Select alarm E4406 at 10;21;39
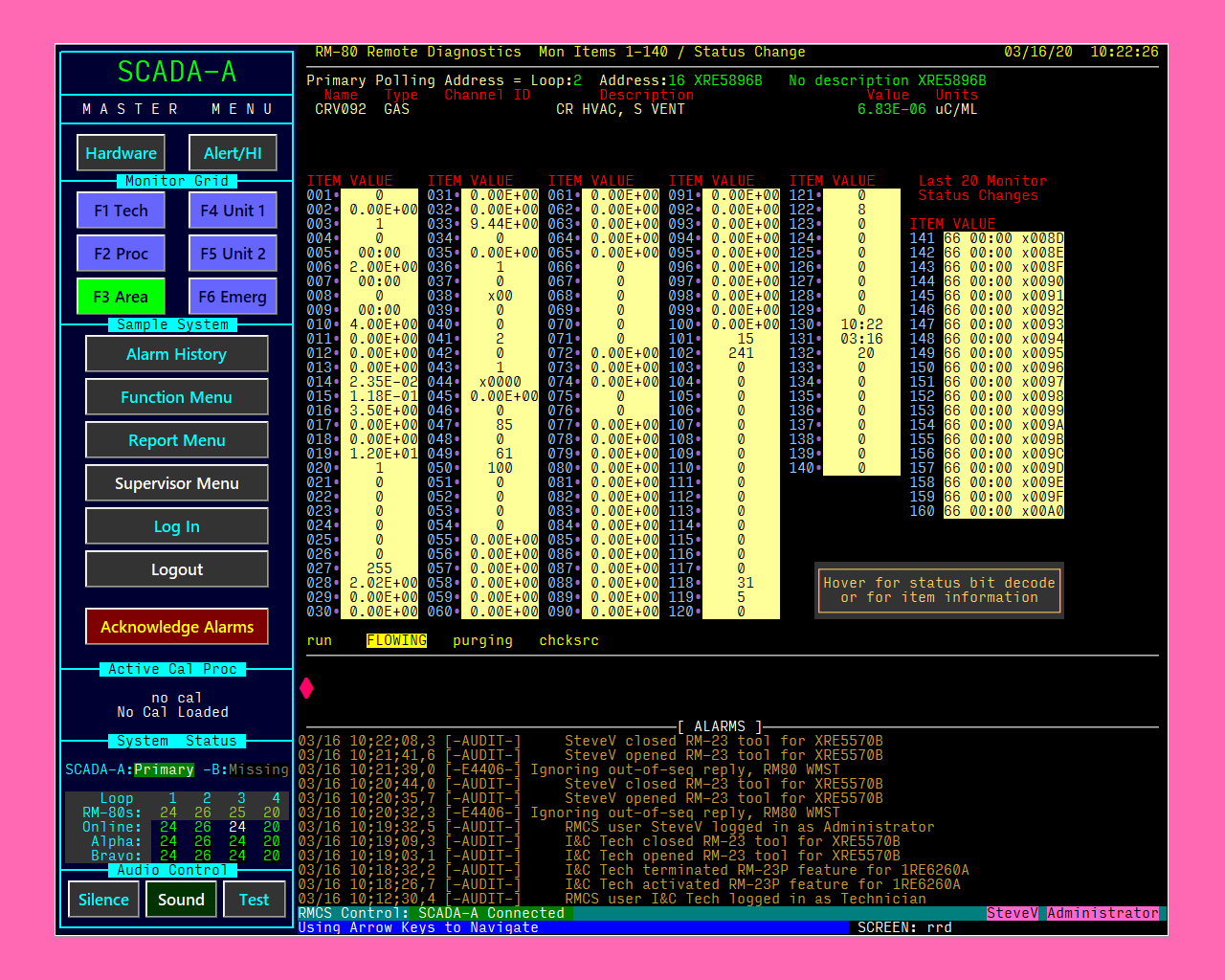Image resolution: width=1225 pixels, height=980 pixels. (568, 769)
